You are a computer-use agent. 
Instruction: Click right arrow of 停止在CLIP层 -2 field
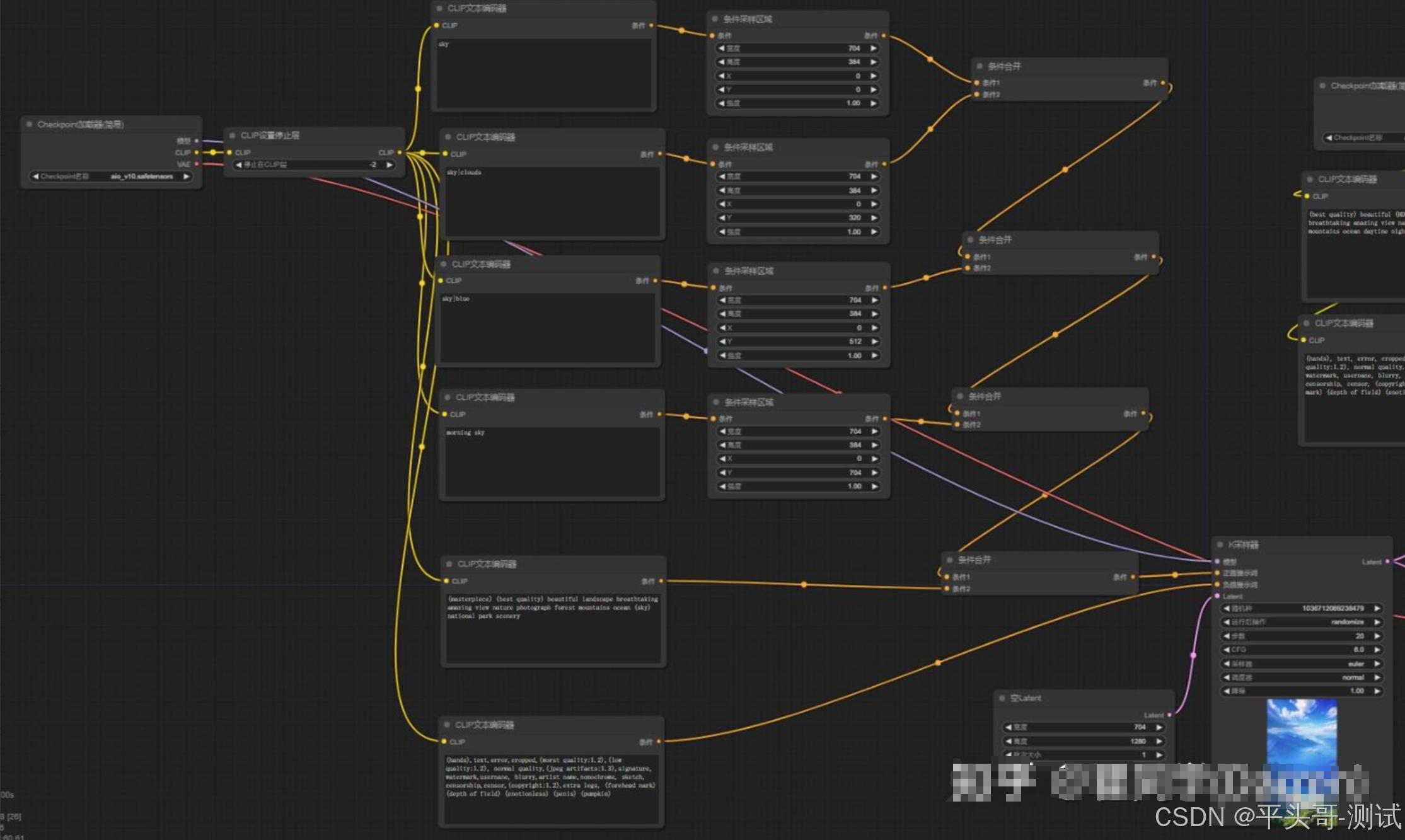click(390, 164)
